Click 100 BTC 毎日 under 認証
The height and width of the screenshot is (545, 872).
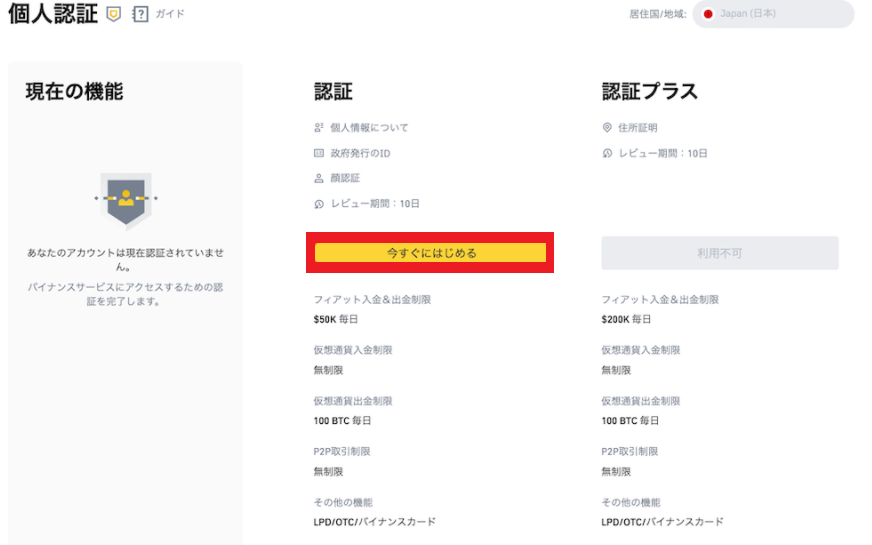coord(342,420)
